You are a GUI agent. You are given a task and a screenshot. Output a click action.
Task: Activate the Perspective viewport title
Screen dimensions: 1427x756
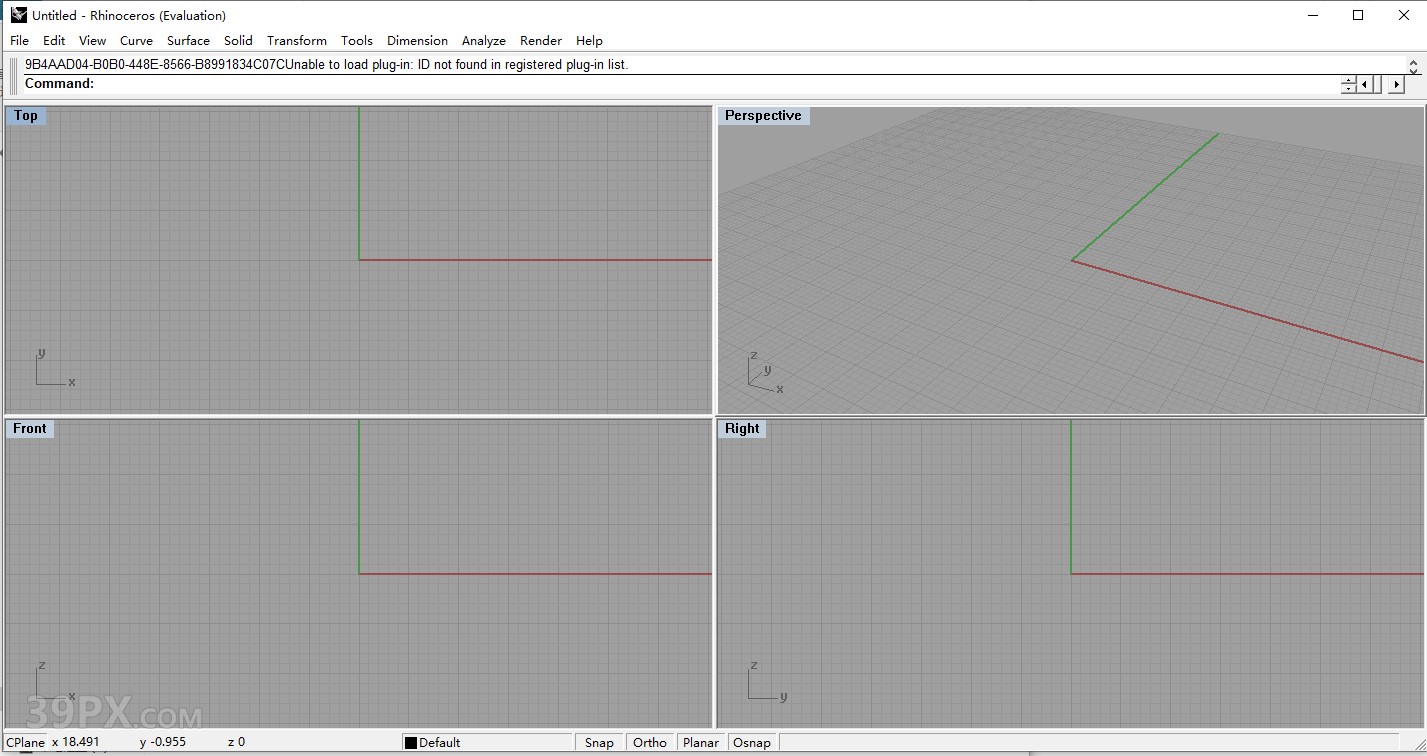point(763,115)
